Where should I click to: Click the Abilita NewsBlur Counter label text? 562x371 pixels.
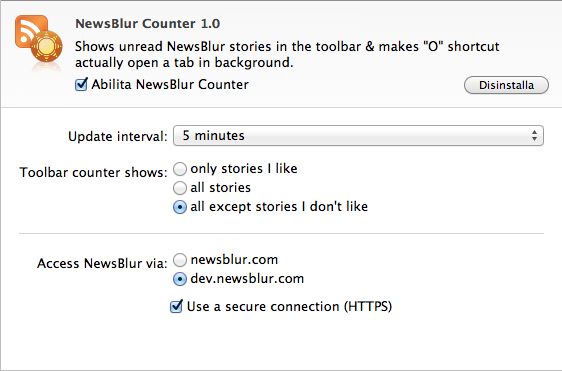coord(170,85)
